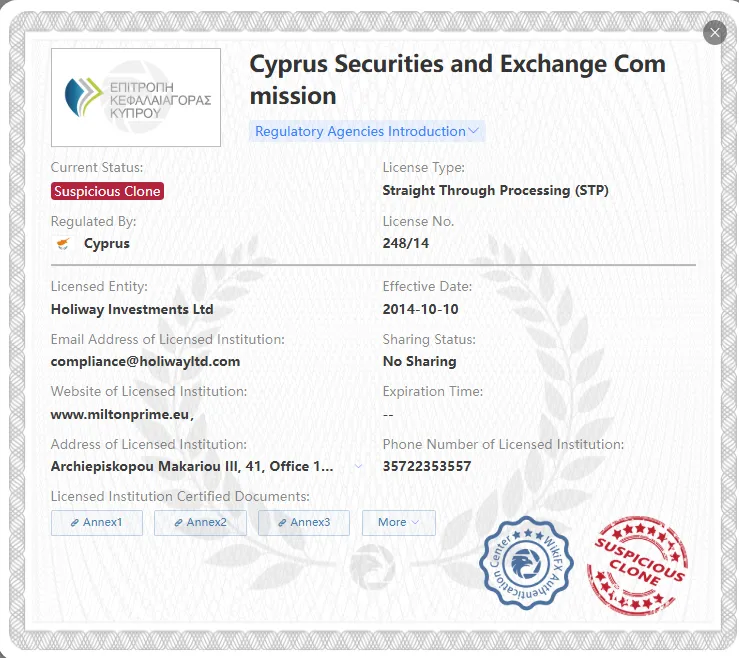Click the Cyprus Securities and Exchange Commission title
Viewport: 739px width, 658px height.
457,80
